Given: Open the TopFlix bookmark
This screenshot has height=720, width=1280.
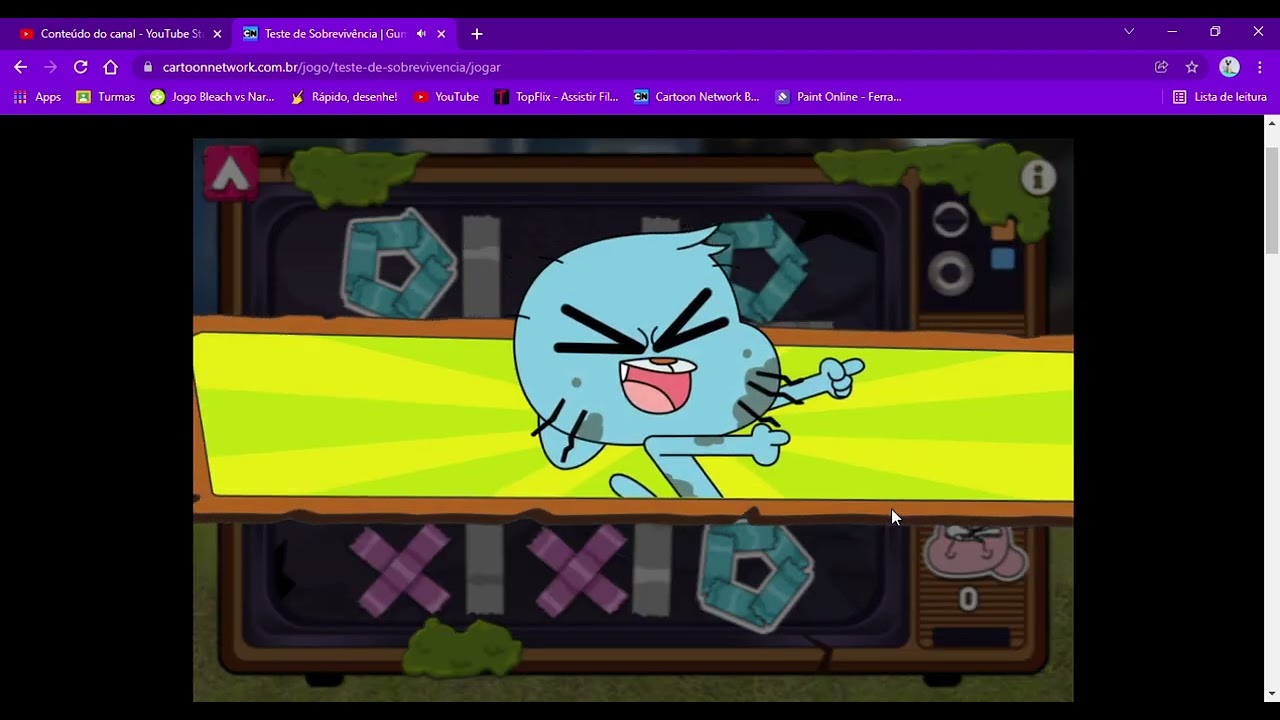Looking at the screenshot, I should 556,97.
